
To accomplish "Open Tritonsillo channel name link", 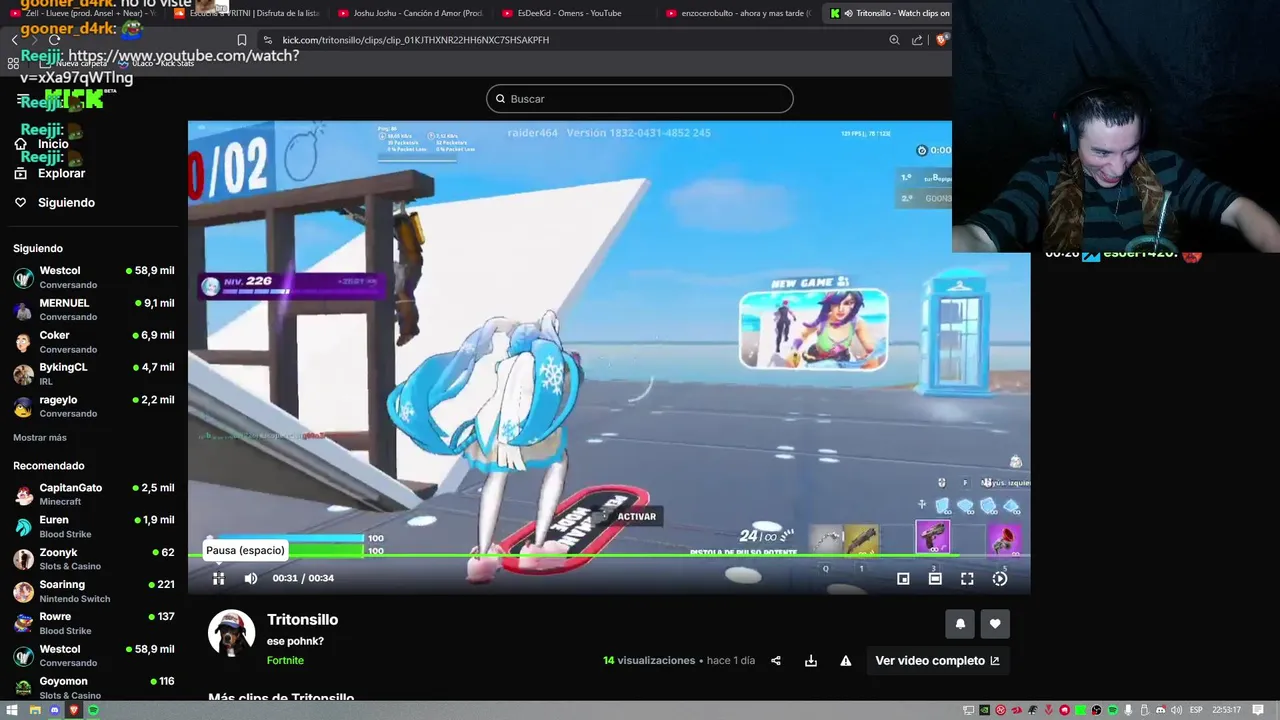I will (302, 620).
